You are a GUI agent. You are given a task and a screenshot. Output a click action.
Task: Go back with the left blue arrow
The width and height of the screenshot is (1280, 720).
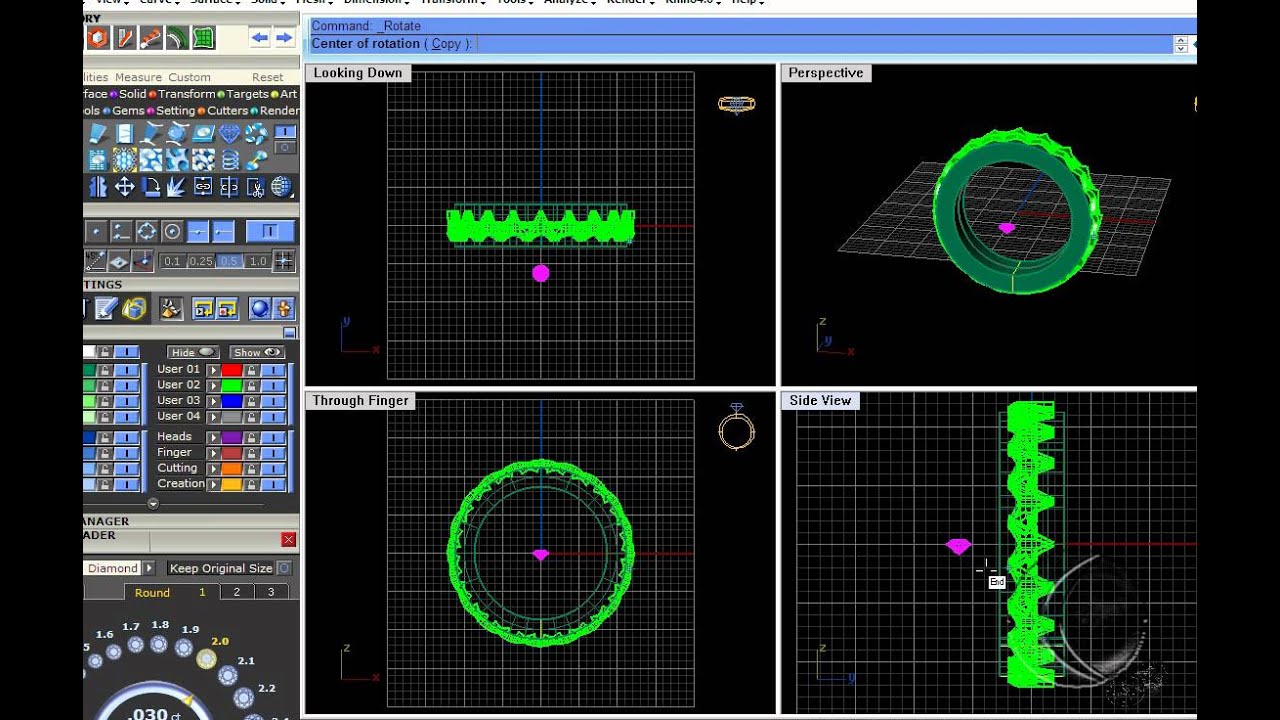click(x=260, y=38)
